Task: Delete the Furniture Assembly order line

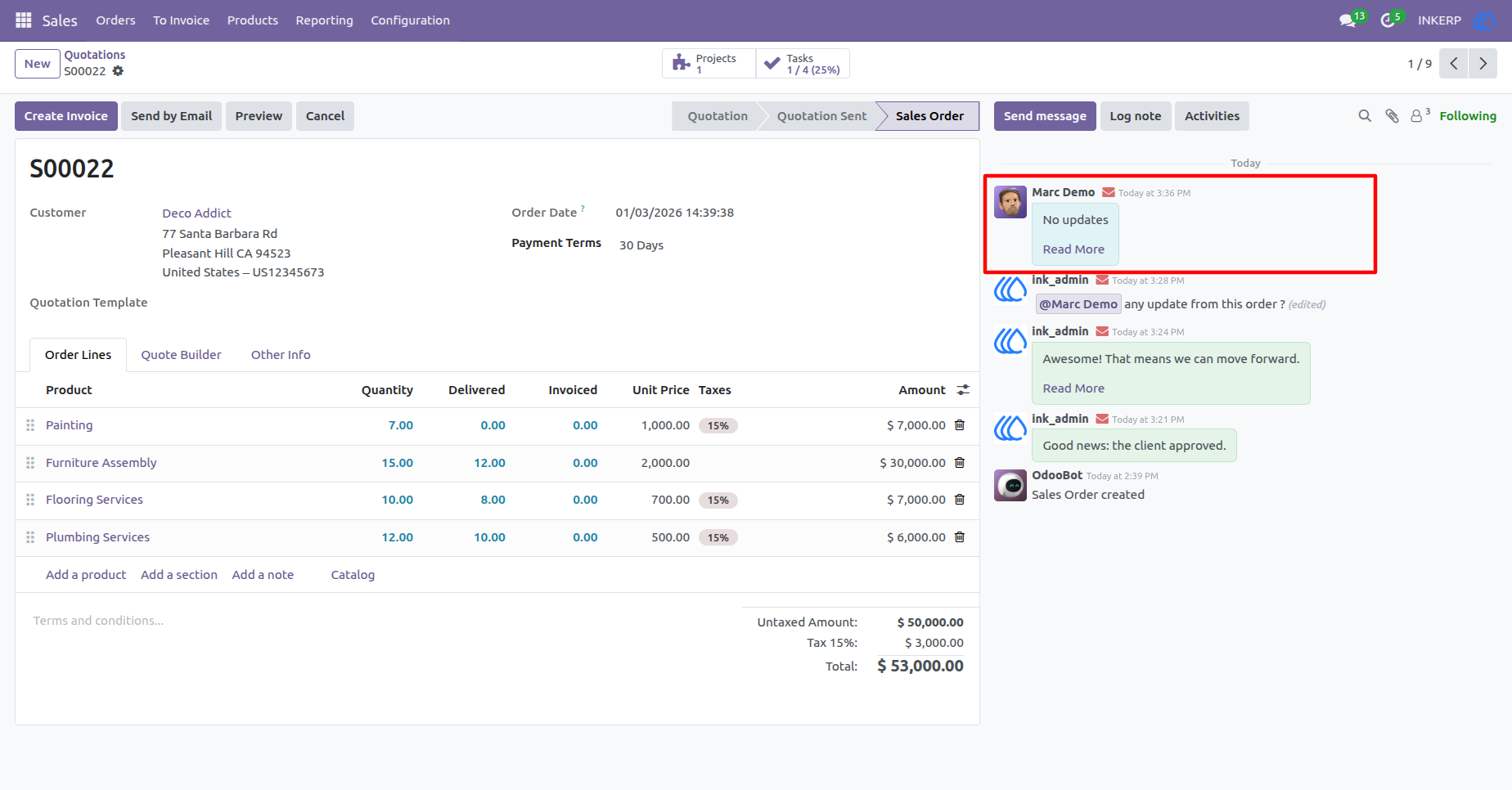Action: [x=960, y=463]
